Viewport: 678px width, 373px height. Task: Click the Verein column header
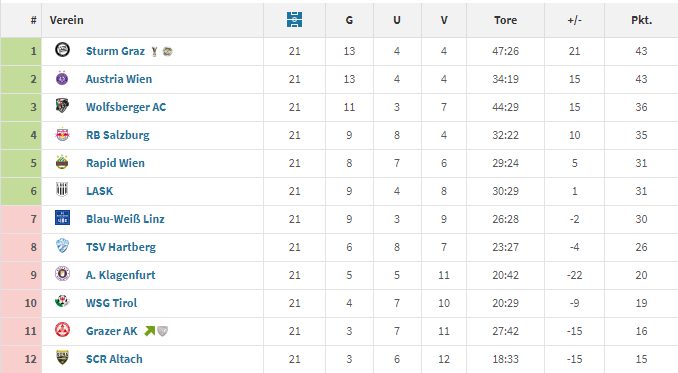point(67,20)
